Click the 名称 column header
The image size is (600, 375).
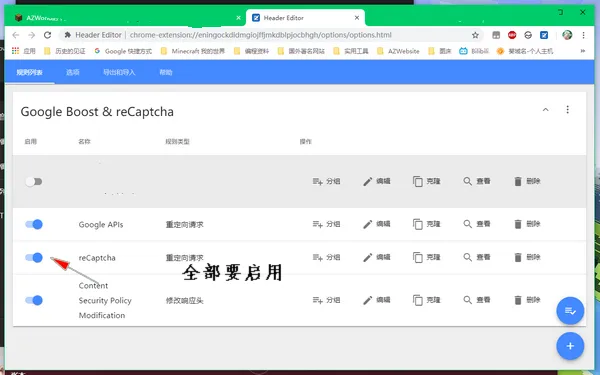(x=85, y=142)
